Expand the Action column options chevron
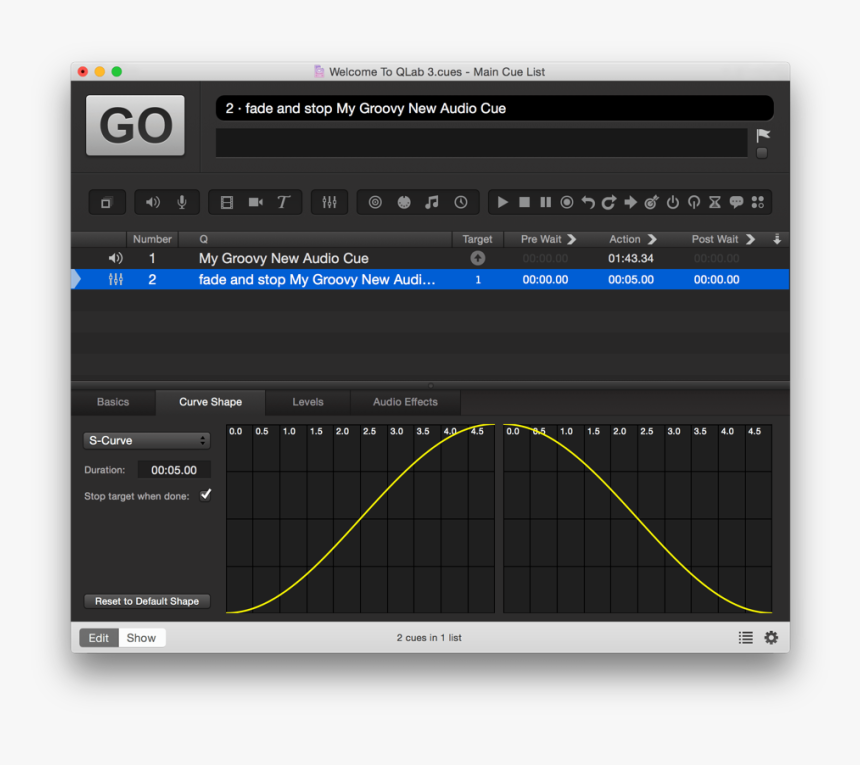The image size is (860, 765). click(x=650, y=239)
